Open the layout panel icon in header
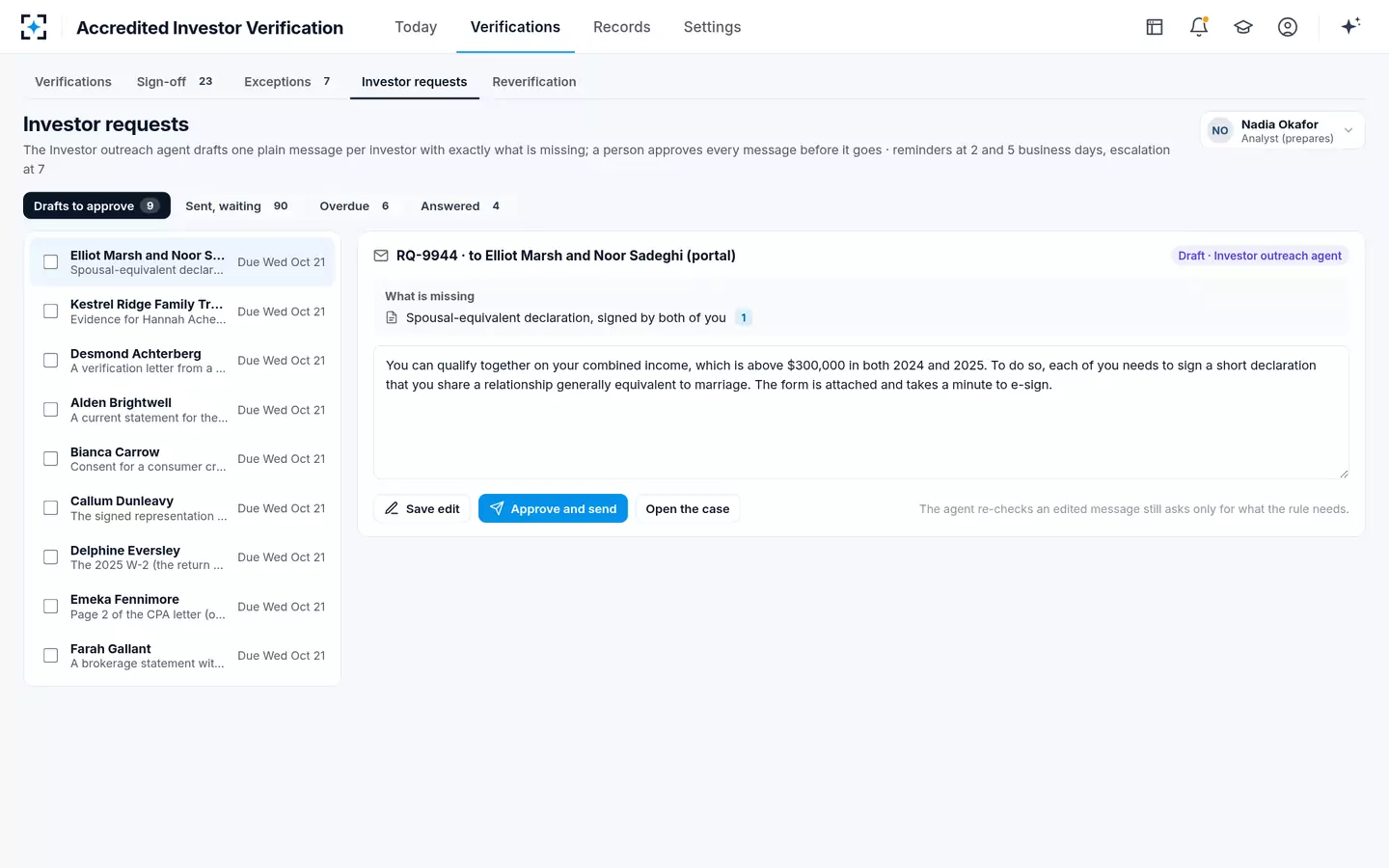 [x=1155, y=27]
